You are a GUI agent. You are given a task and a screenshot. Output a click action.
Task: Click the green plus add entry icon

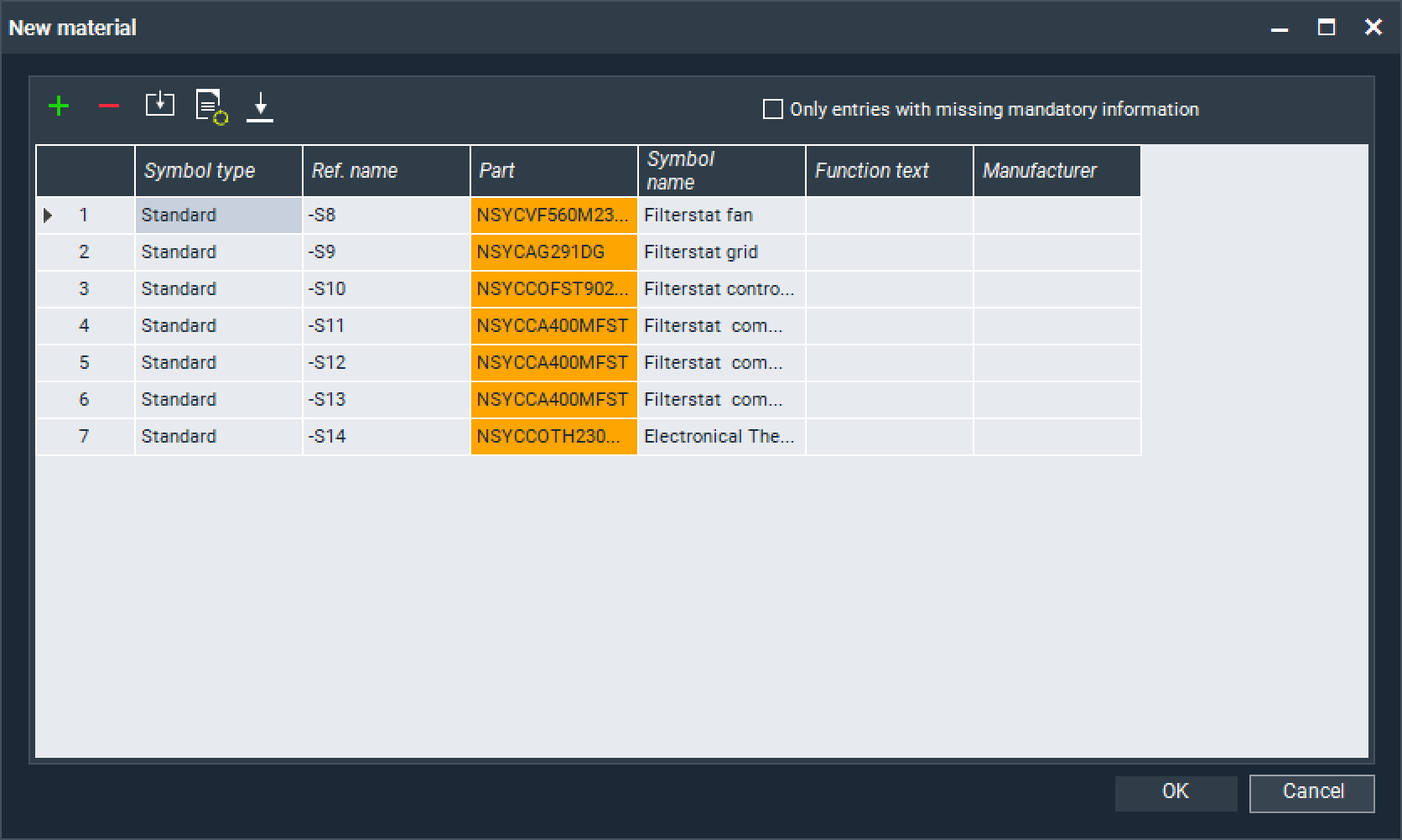click(x=59, y=106)
